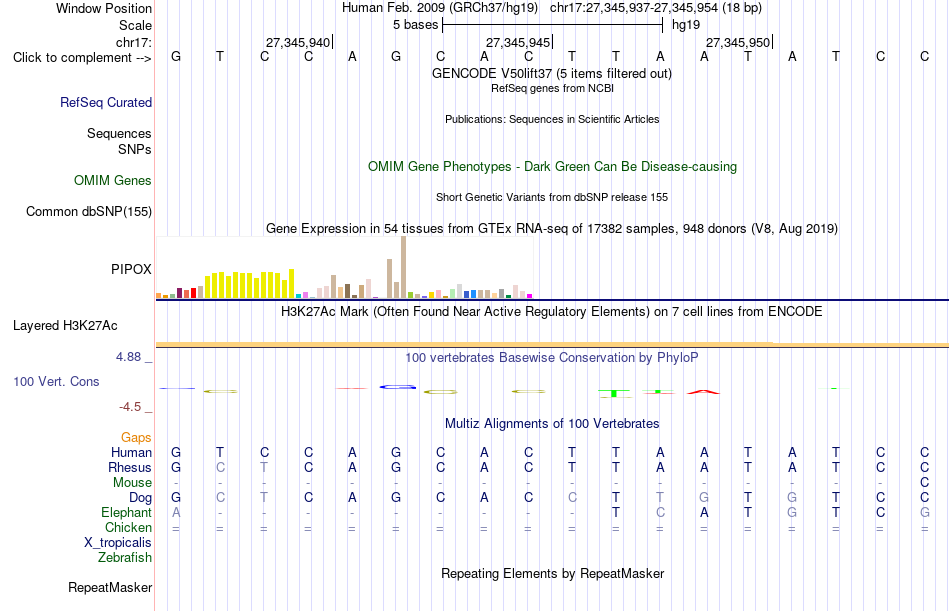This screenshot has width=950, height=611.
Task: Click the 100 Vert. Cons track label
Action: (56, 381)
